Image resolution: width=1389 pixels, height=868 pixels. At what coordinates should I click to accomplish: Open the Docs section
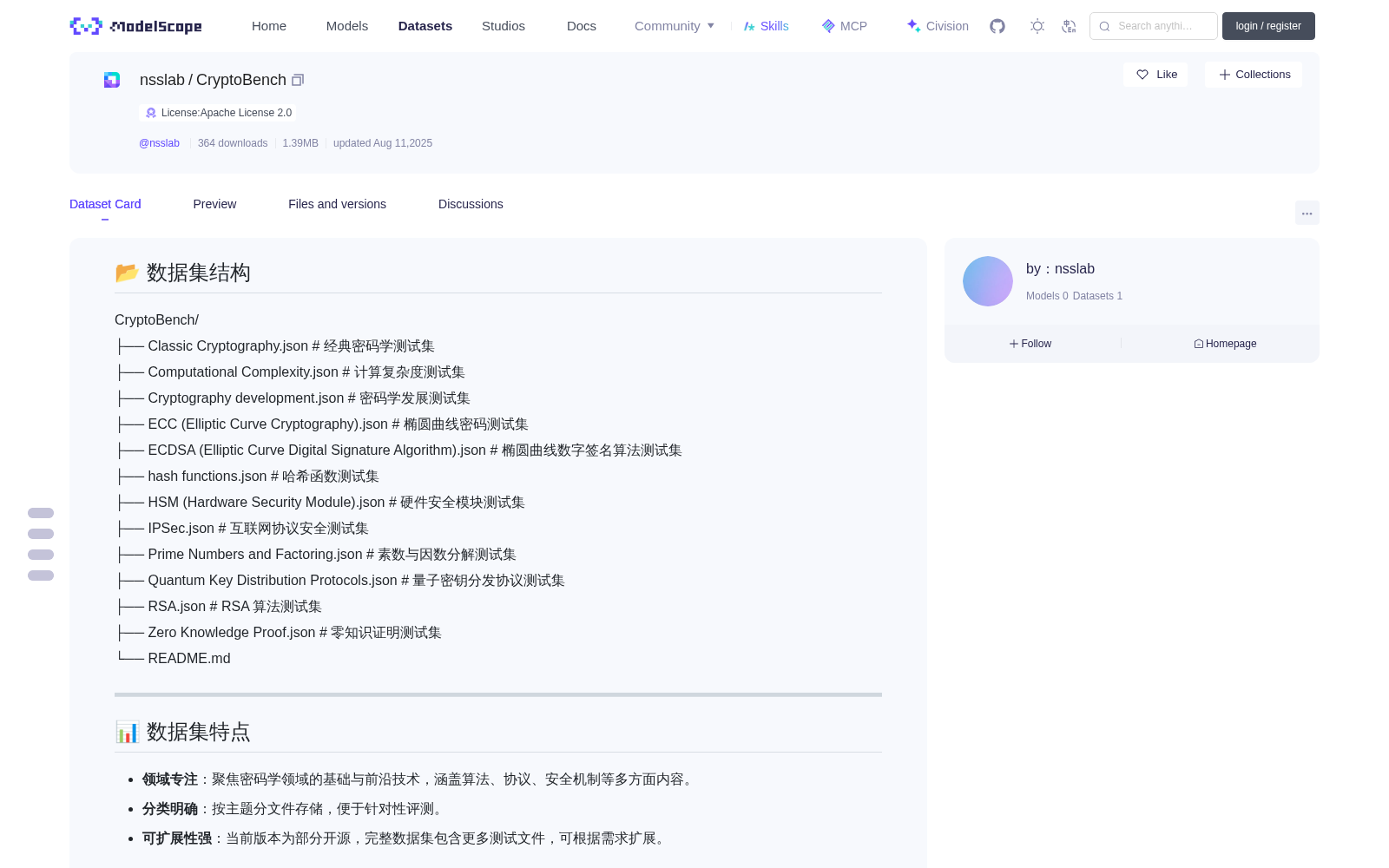click(582, 26)
